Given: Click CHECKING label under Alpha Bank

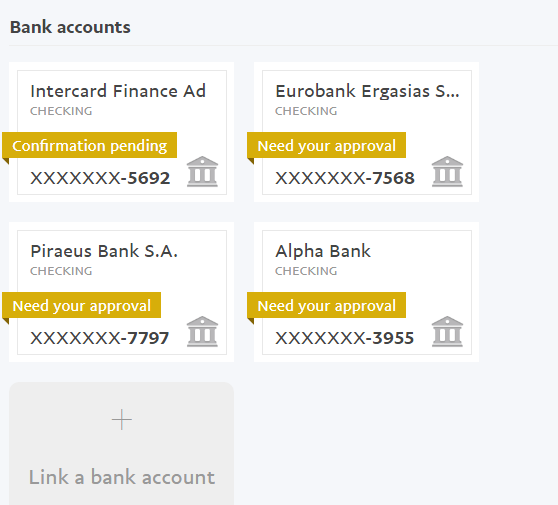Looking at the screenshot, I should point(306,271).
